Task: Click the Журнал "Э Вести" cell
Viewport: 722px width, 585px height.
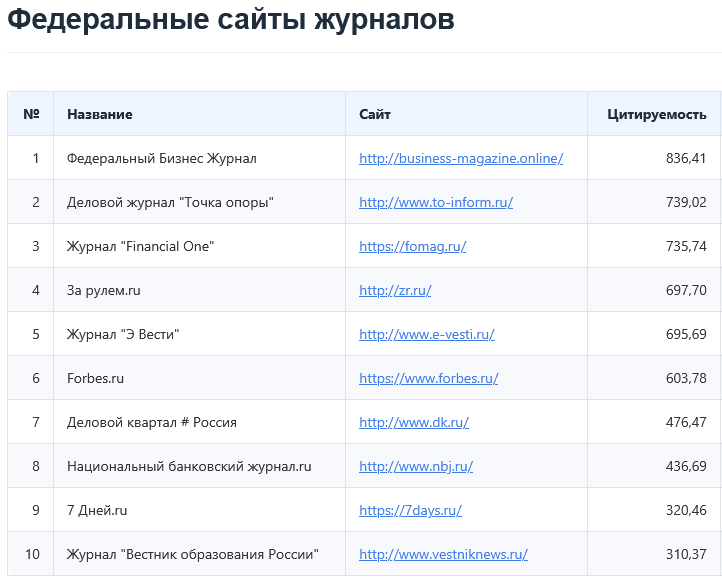Action: [199, 334]
